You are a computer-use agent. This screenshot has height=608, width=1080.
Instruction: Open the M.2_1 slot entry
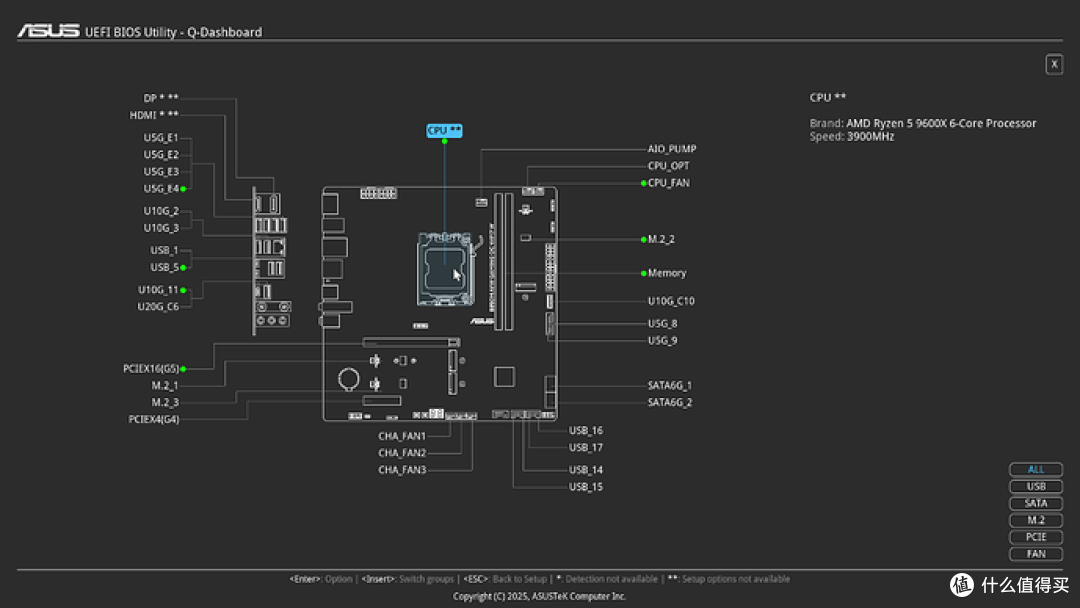(165, 386)
